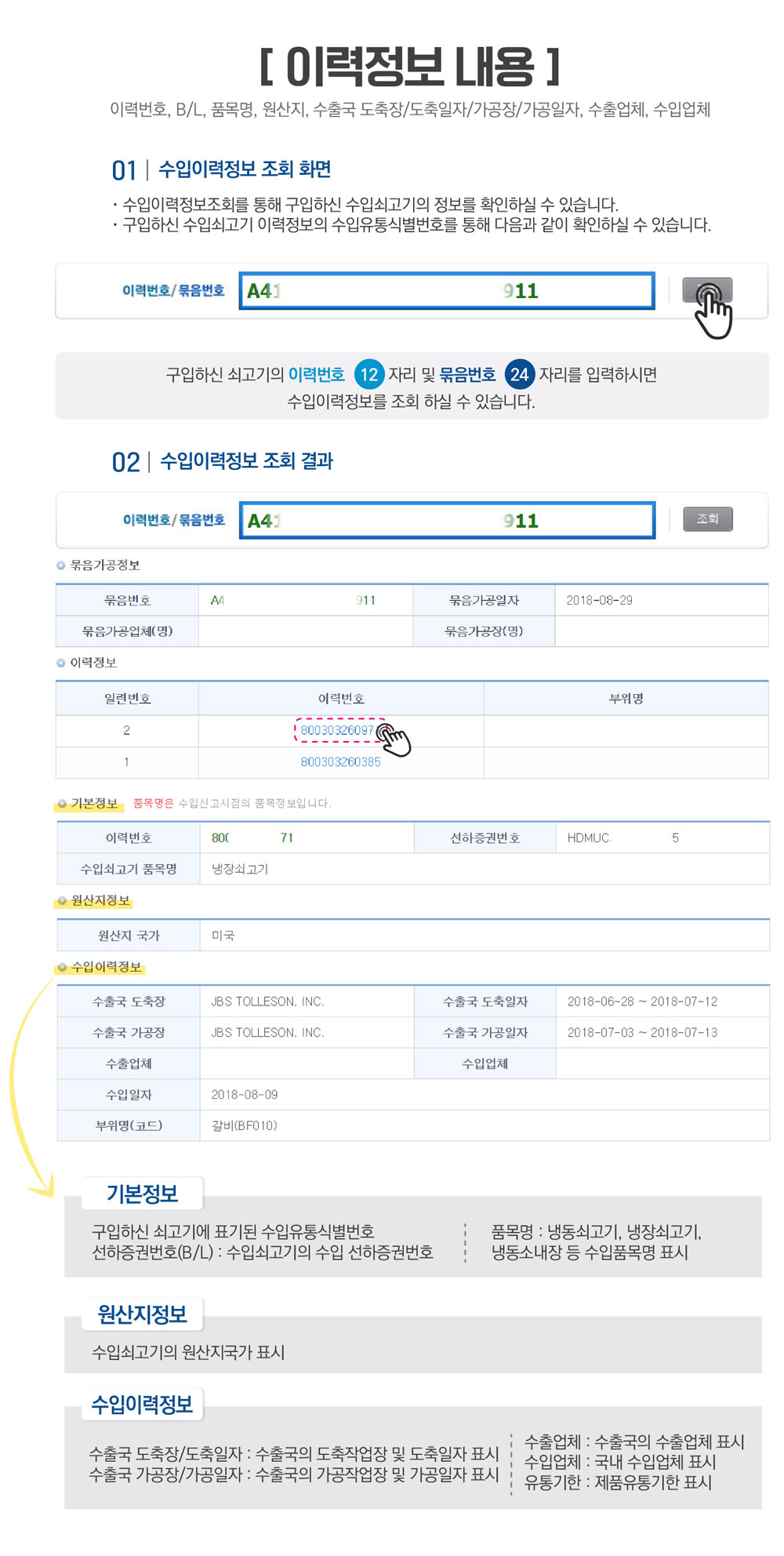Click the 갈비(BF010) part code cell
784x1556 pixels.
tap(244, 1125)
